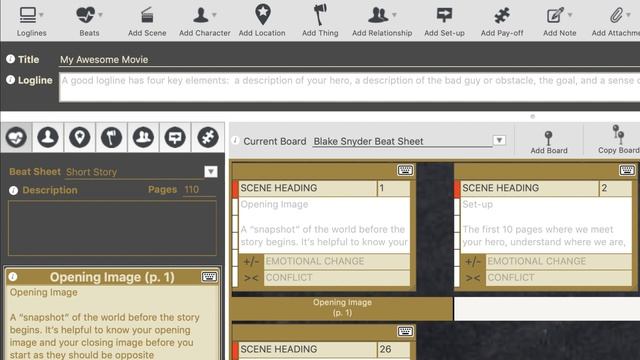
Task: Click Opening Image (p. 1) beat label bar
Action: (x=342, y=308)
